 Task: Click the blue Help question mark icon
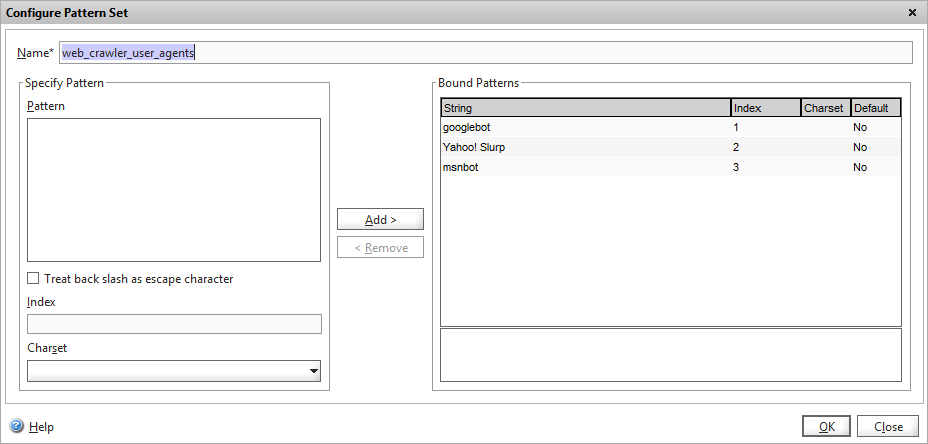16,426
